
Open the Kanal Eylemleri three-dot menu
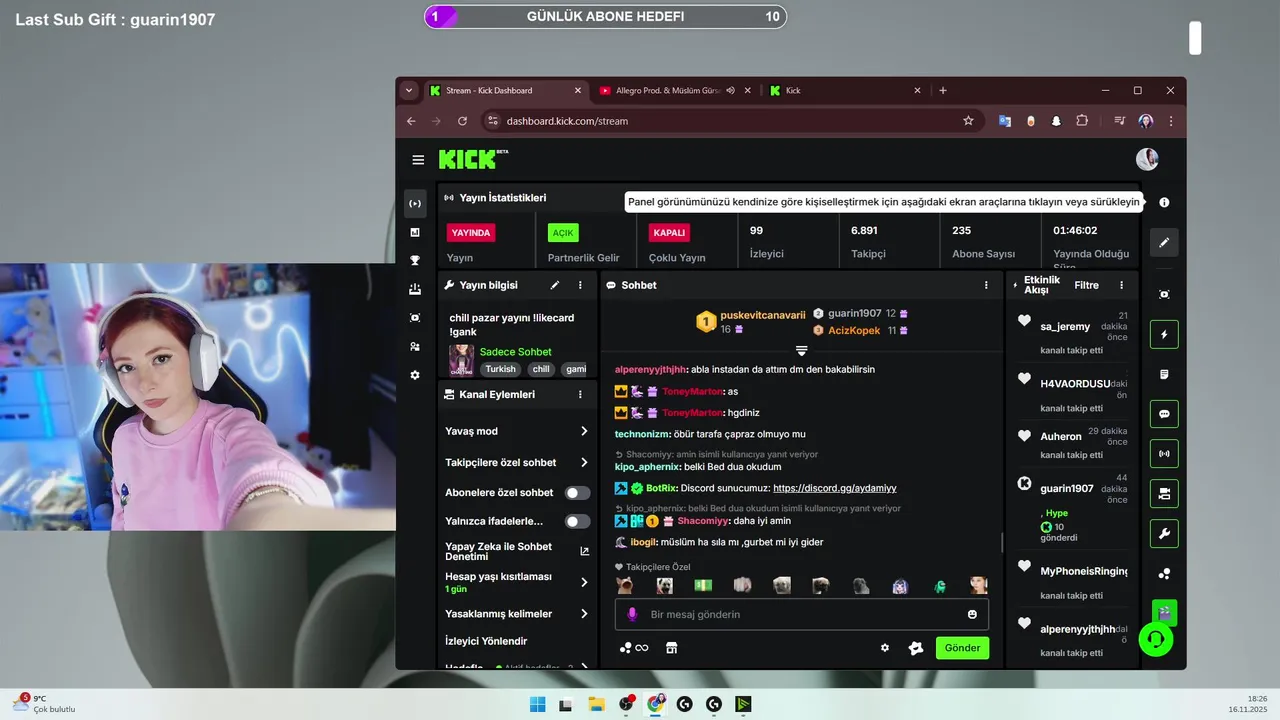point(580,394)
